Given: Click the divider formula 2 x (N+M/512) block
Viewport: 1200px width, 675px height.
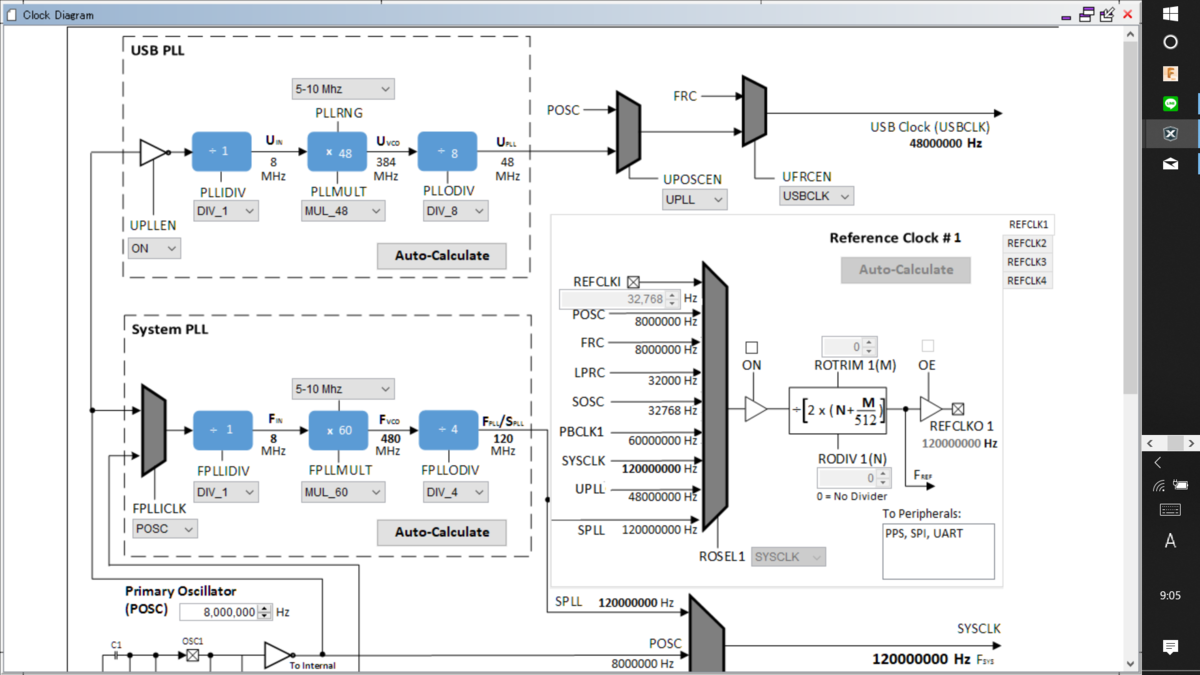Looking at the screenshot, I should pos(838,409).
